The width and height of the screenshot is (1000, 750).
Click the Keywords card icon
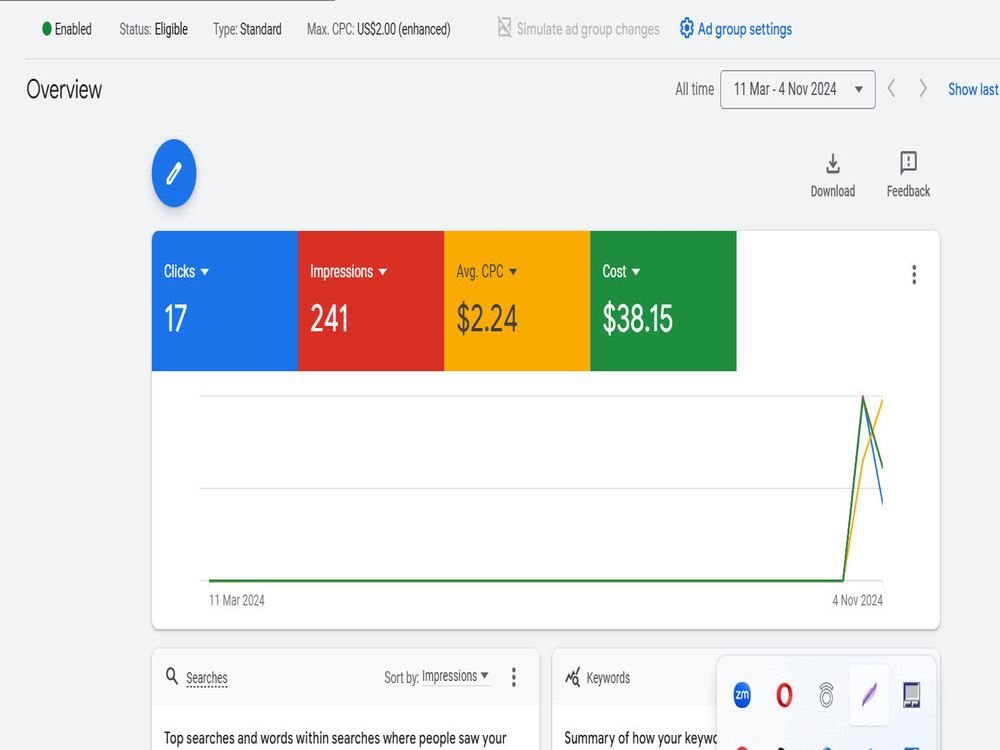(572, 676)
